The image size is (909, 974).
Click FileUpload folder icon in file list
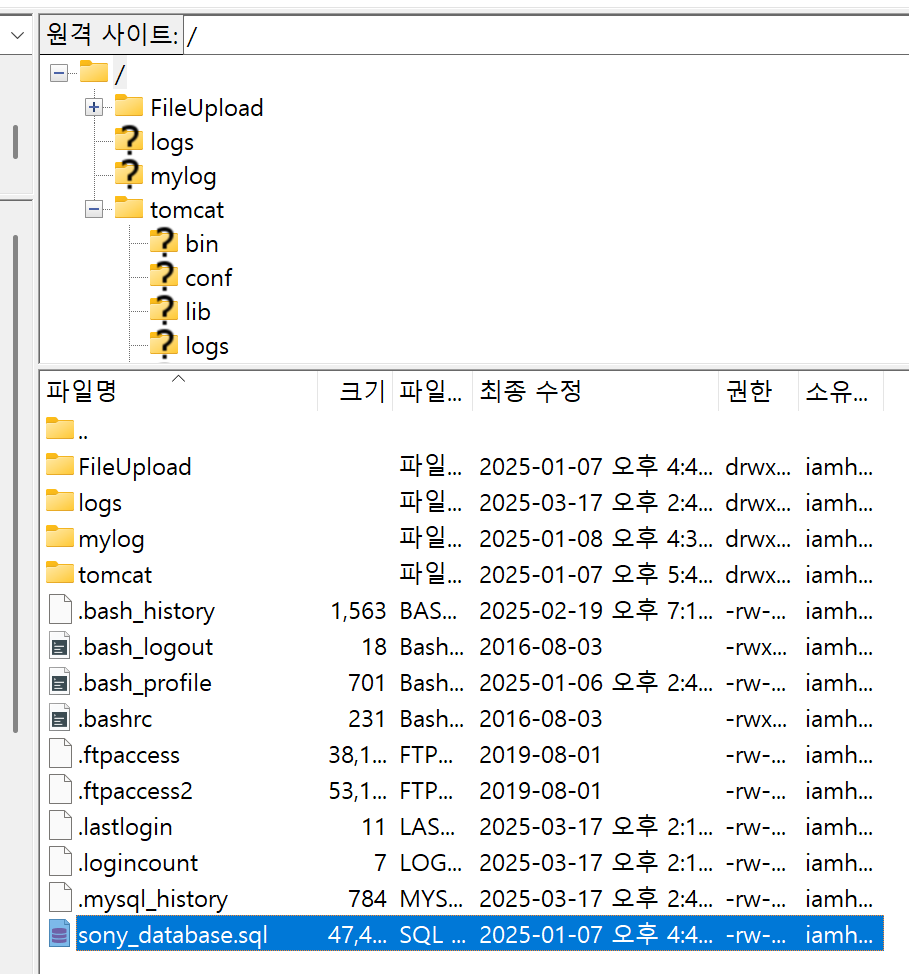(x=60, y=465)
